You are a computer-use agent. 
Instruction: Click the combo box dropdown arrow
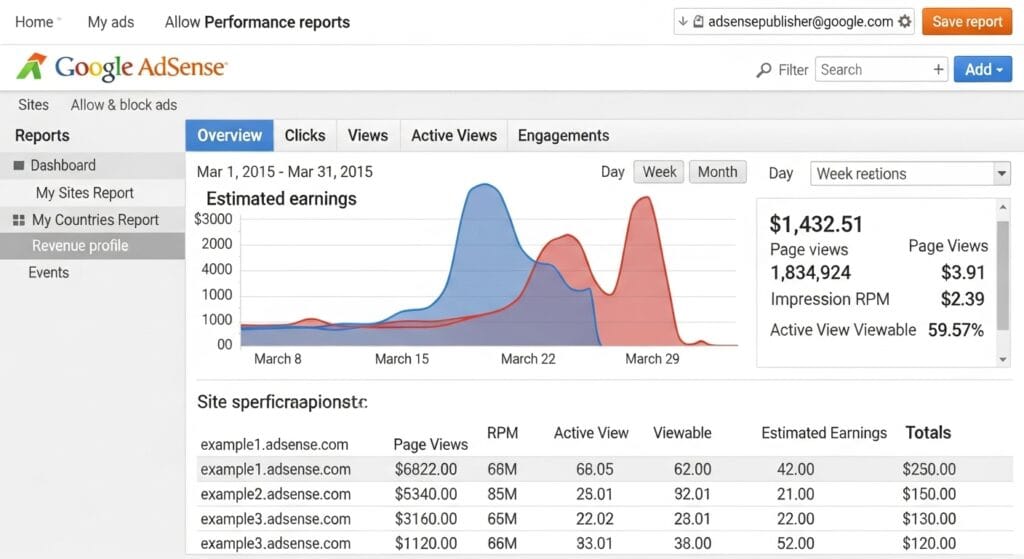click(x=1002, y=174)
